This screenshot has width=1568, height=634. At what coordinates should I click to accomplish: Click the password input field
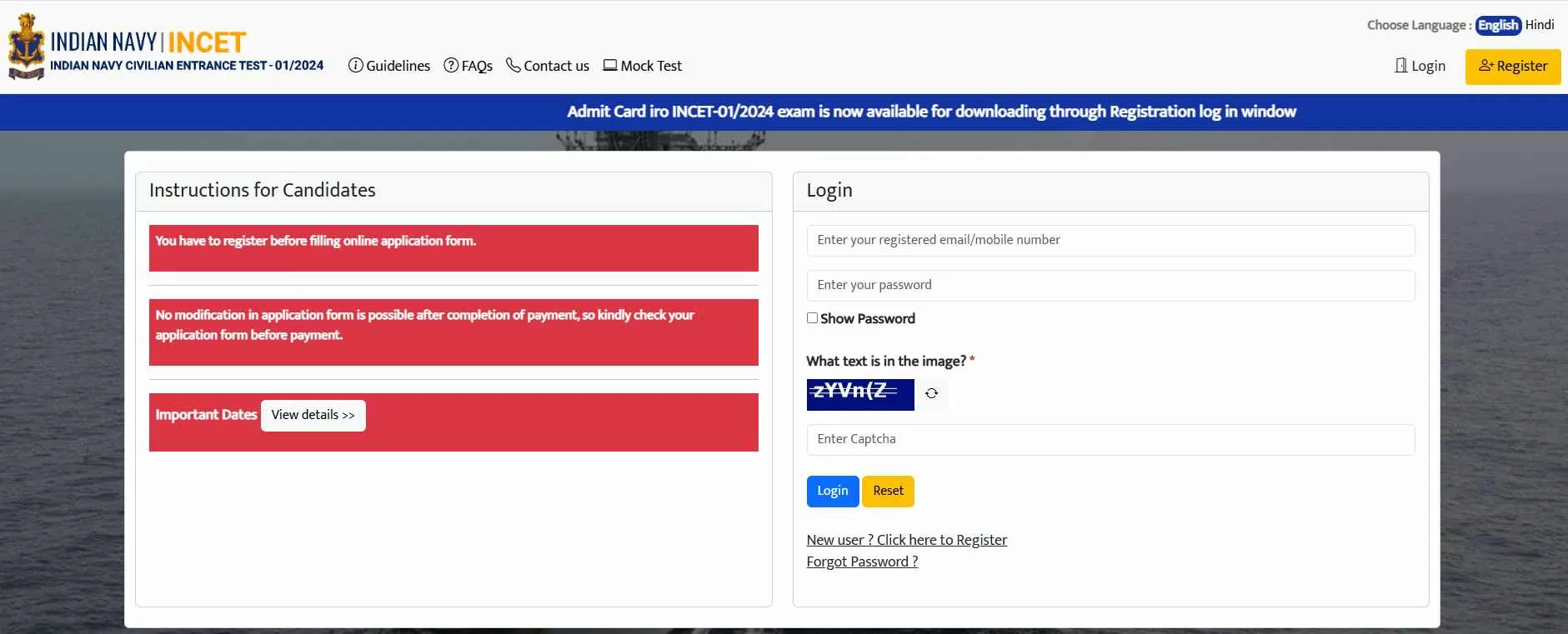tap(1110, 285)
